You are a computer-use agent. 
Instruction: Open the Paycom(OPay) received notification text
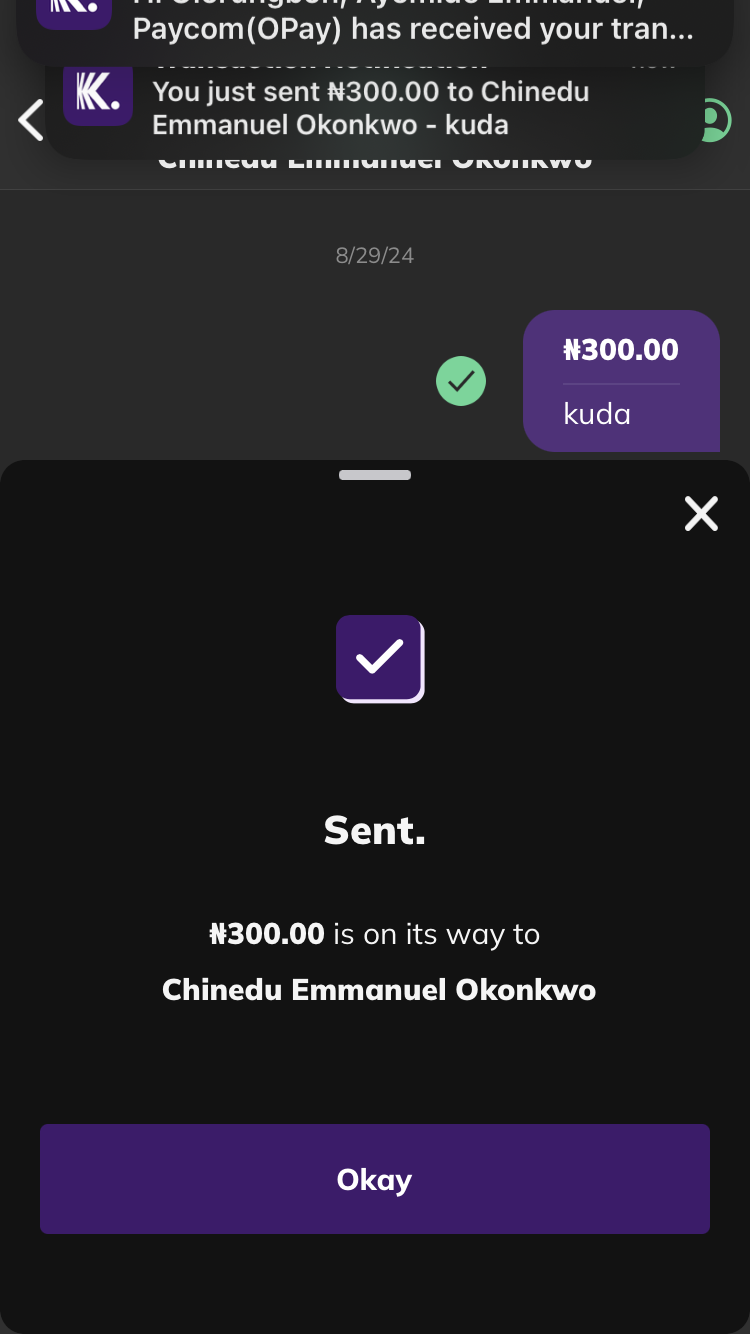click(412, 28)
